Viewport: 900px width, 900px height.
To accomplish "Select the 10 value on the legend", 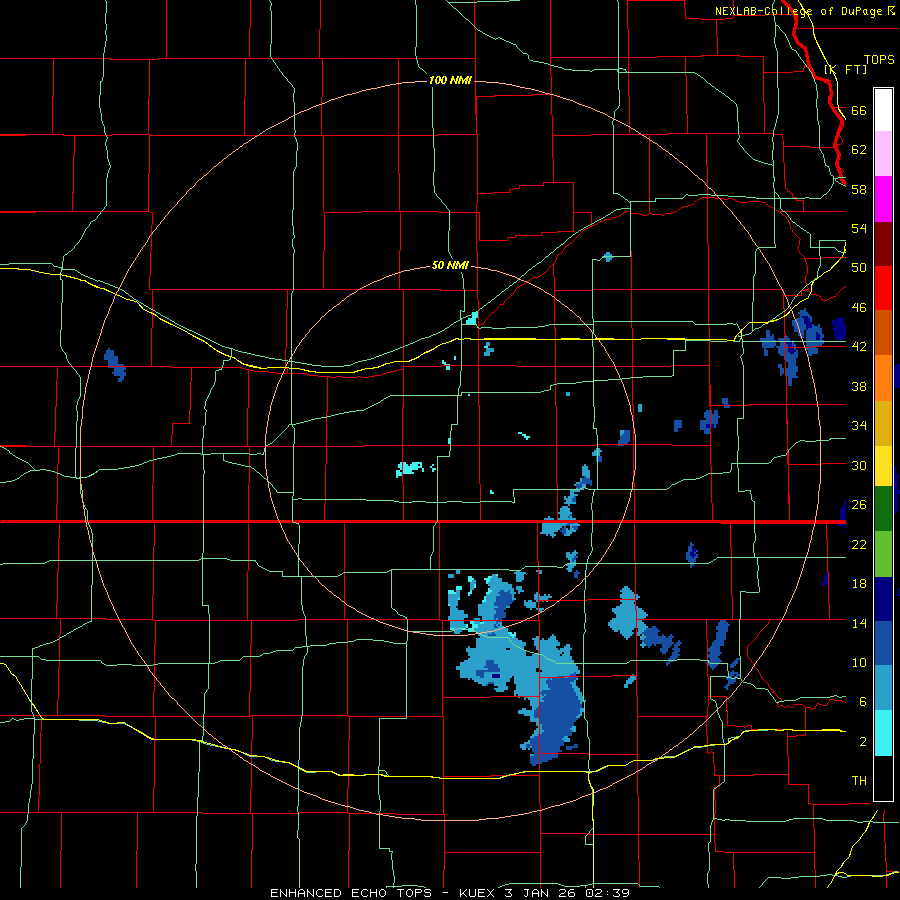I will [x=859, y=662].
